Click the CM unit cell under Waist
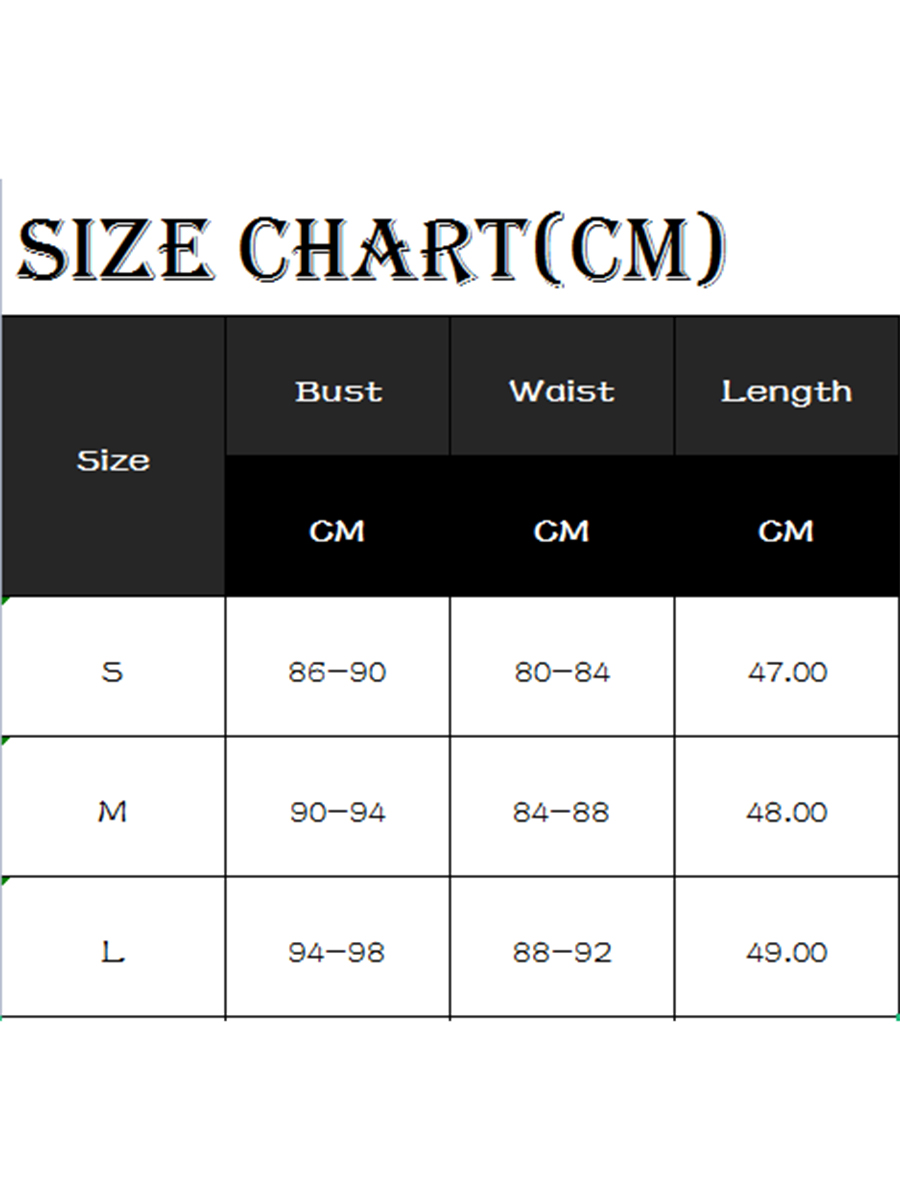Image resolution: width=900 pixels, height=1200 pixels. pos(562,531)
